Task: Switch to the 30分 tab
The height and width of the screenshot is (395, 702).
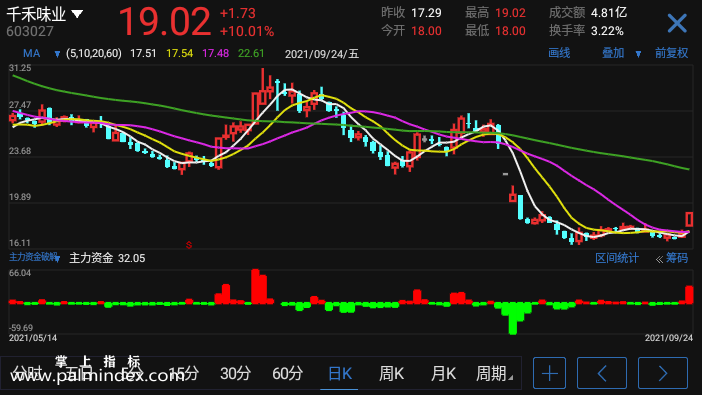Action: [x=235, y=374]
